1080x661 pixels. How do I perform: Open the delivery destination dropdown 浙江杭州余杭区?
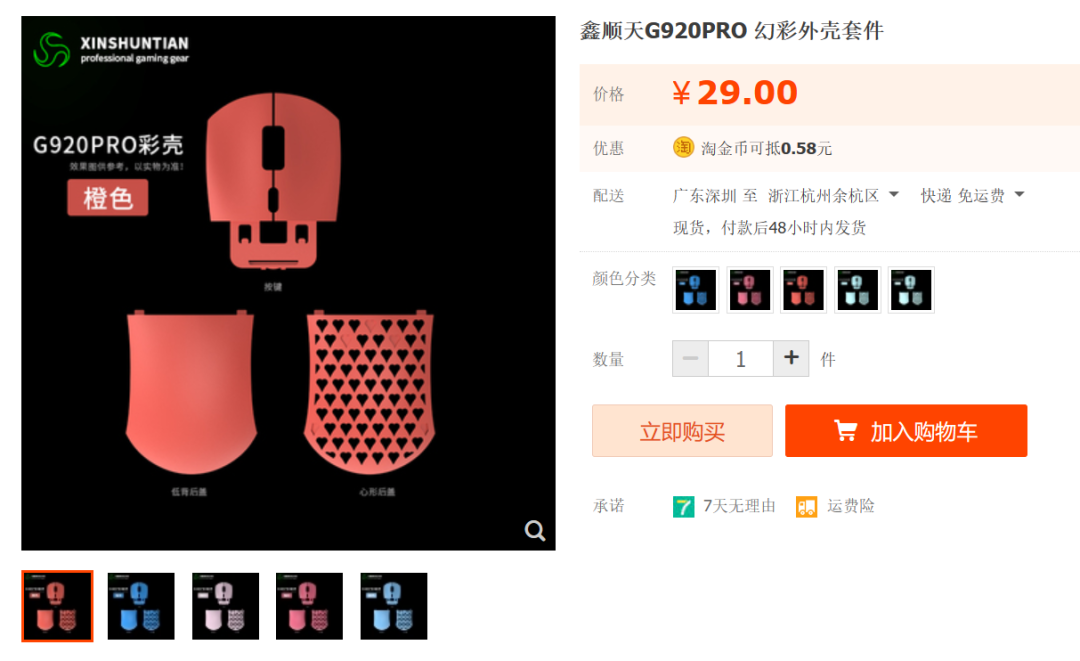point(833,196)
